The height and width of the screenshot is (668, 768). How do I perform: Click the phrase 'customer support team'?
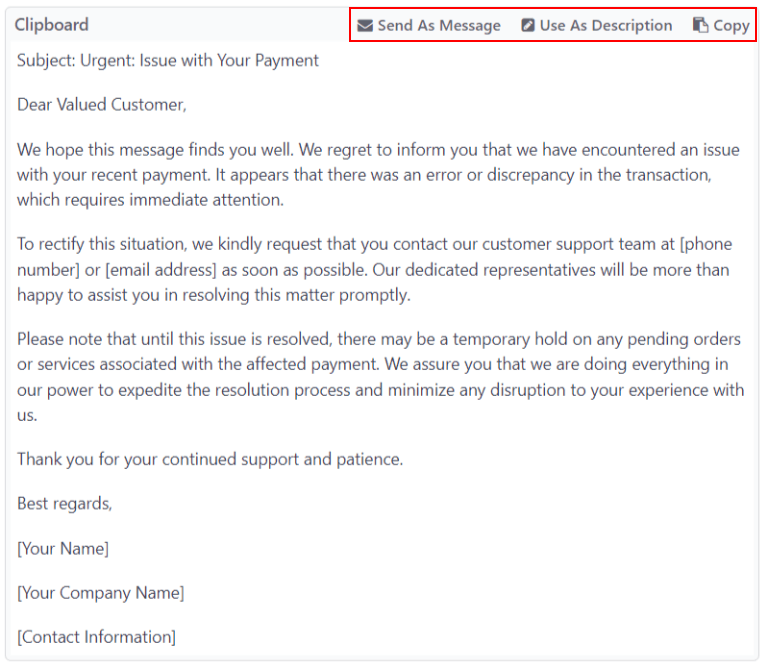coord(567,246)
